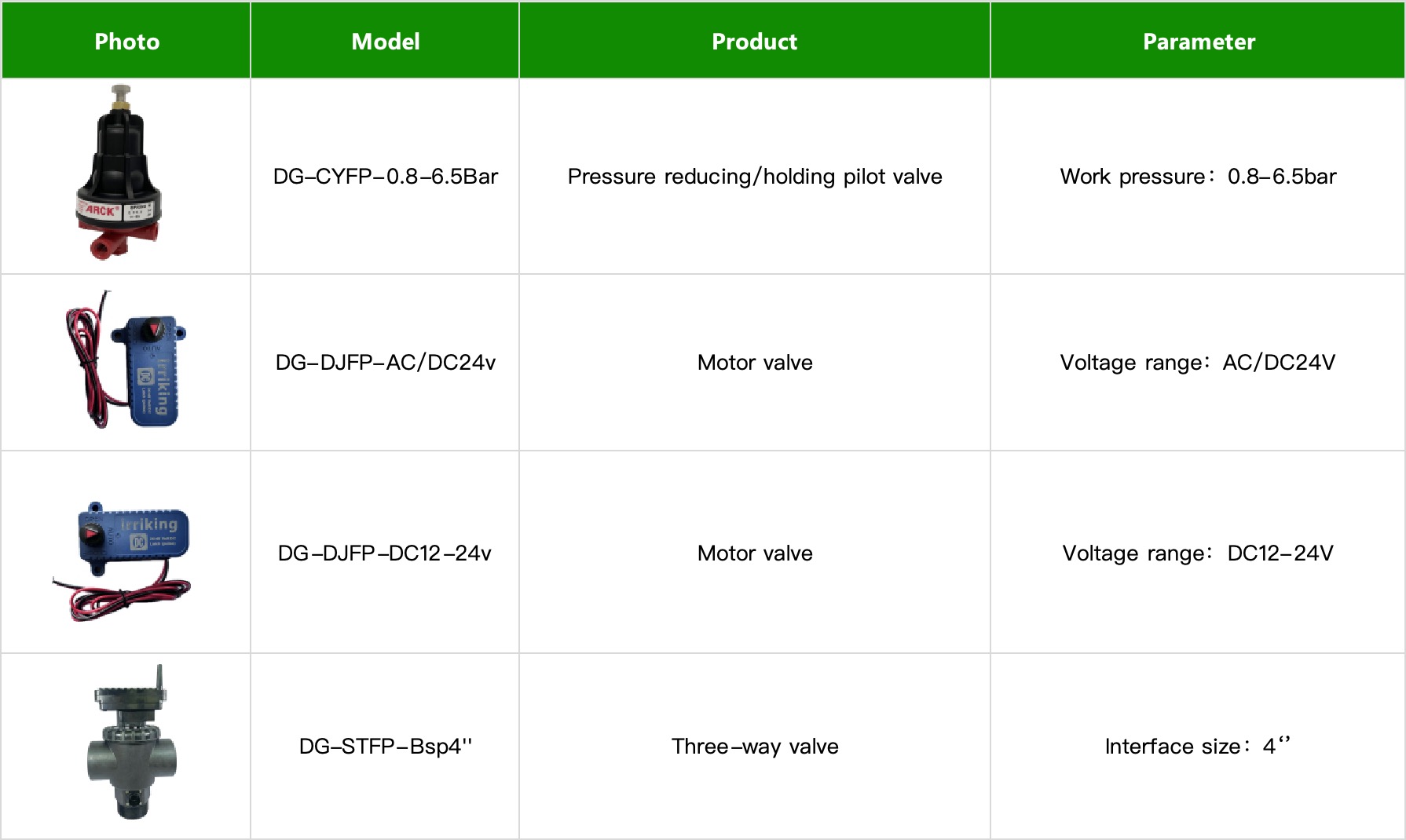
Task: Click the DC12-24v motor valve photo
Action: click(122, 561)
